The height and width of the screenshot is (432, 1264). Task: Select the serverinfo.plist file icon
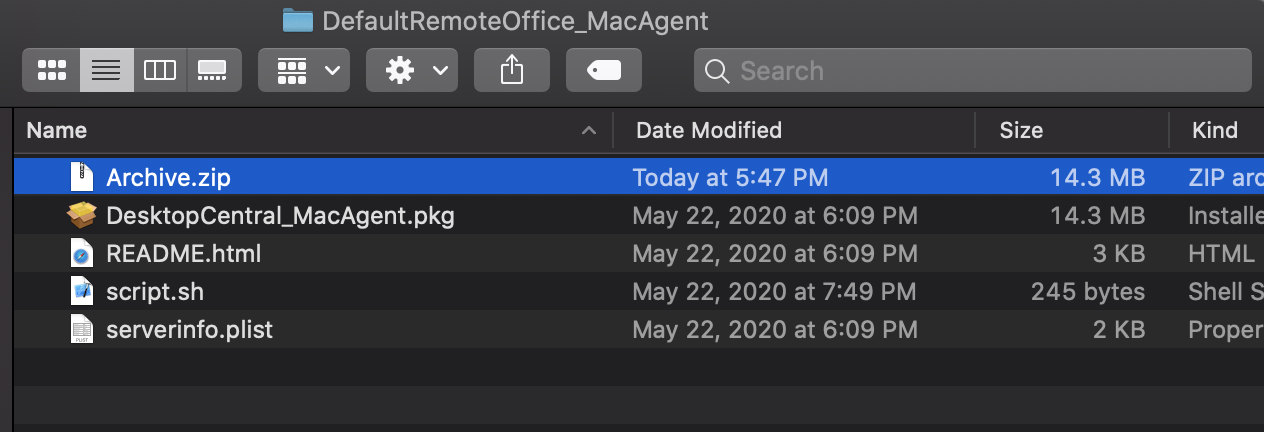[x=81, y=329]
